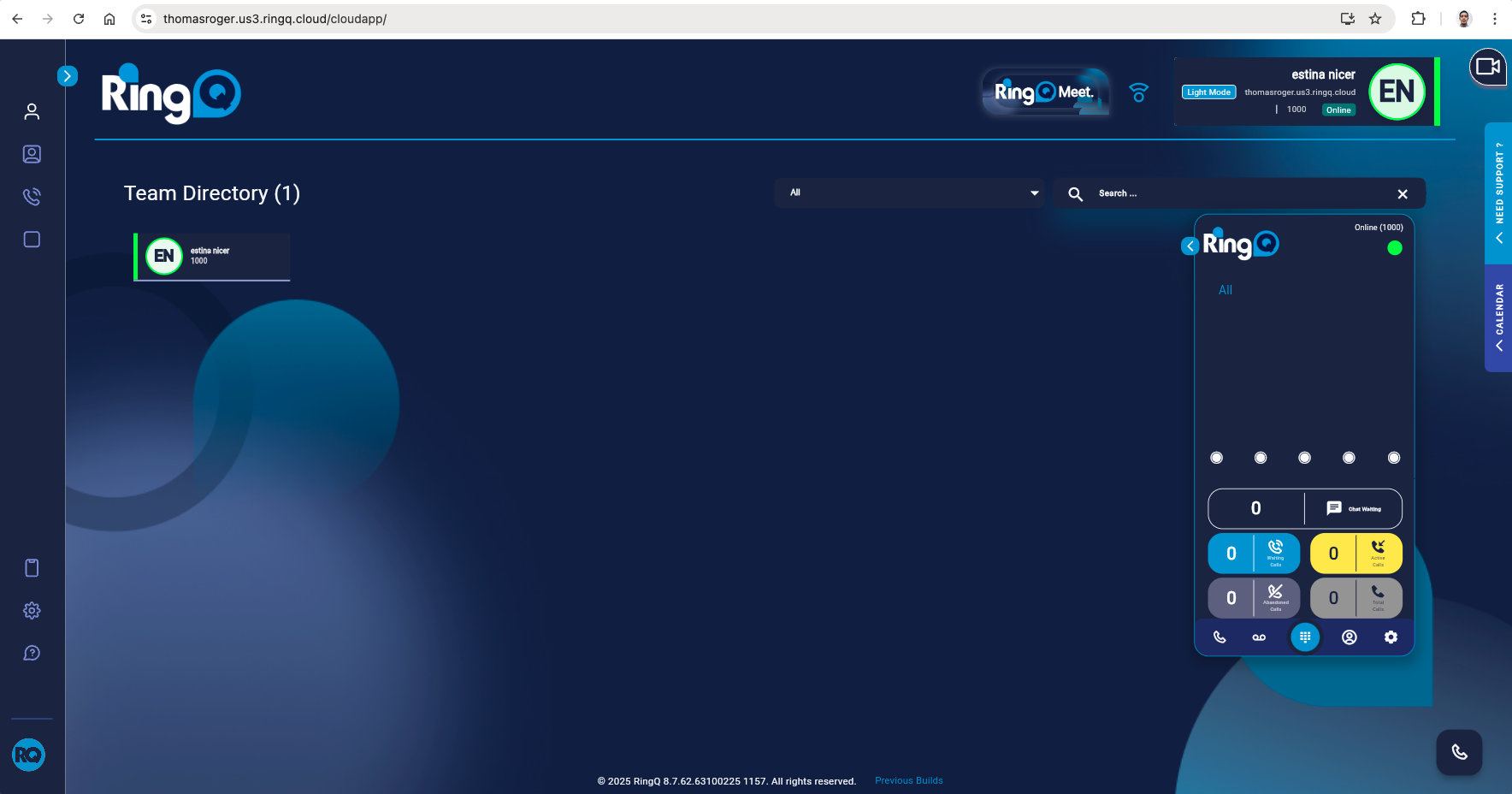1512x794 pixels.
Task: Collapse the softphone panel with its arrow
Action: tap(1190, 246)
